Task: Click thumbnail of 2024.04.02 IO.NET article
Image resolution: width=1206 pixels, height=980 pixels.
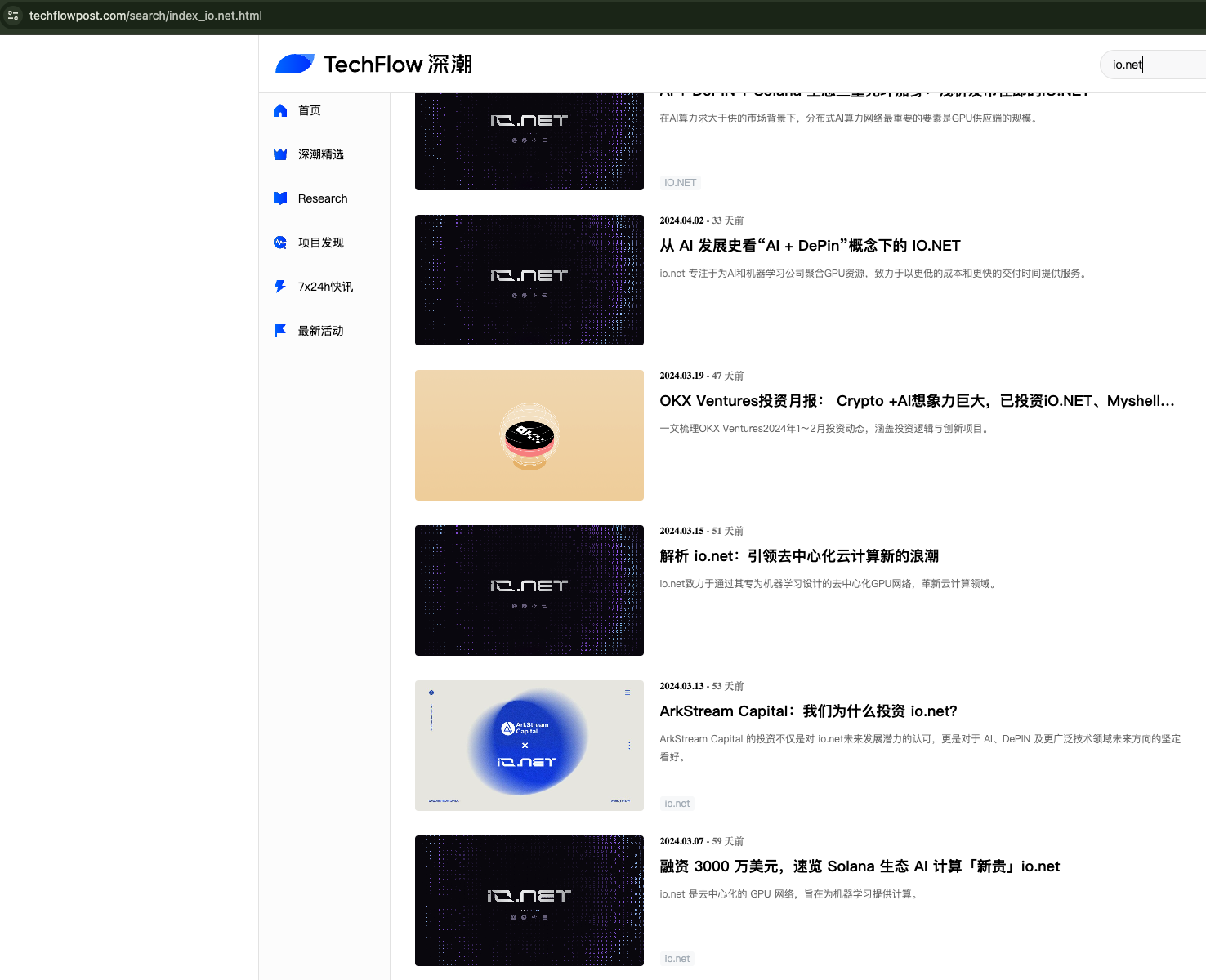Action: (529, 280)
